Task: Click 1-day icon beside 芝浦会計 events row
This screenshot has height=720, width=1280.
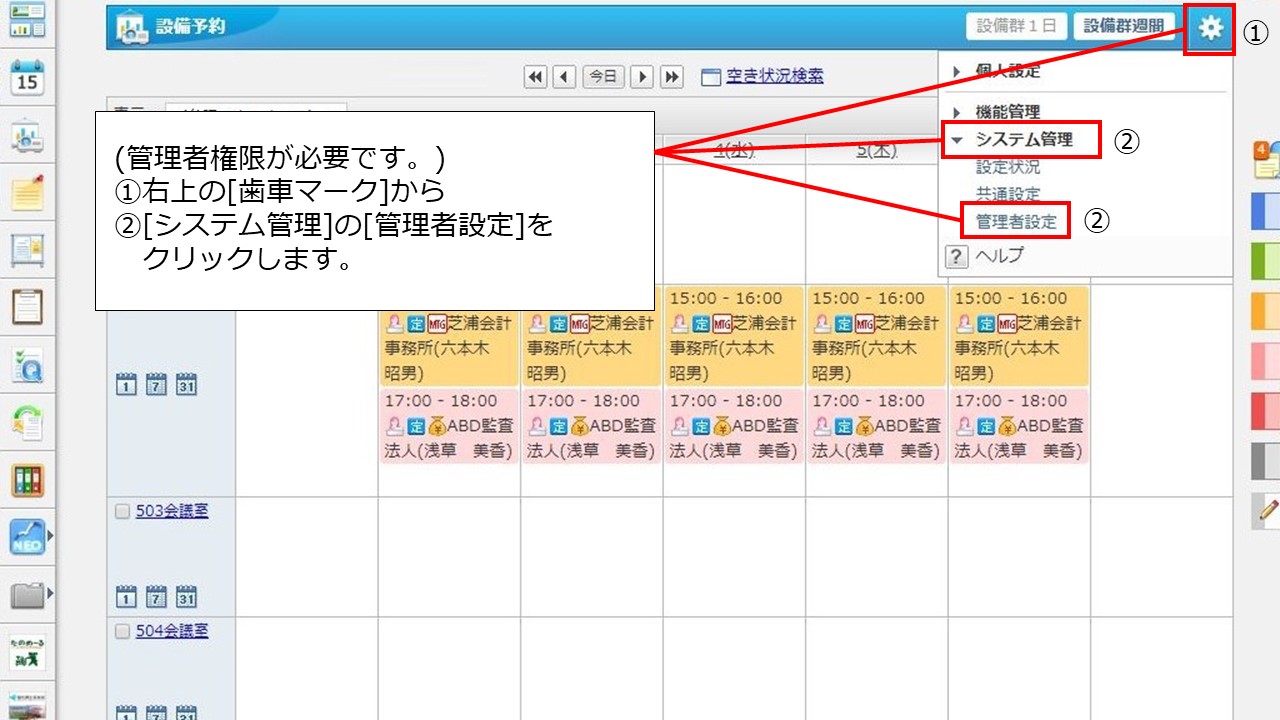Action: click(126, 383)
